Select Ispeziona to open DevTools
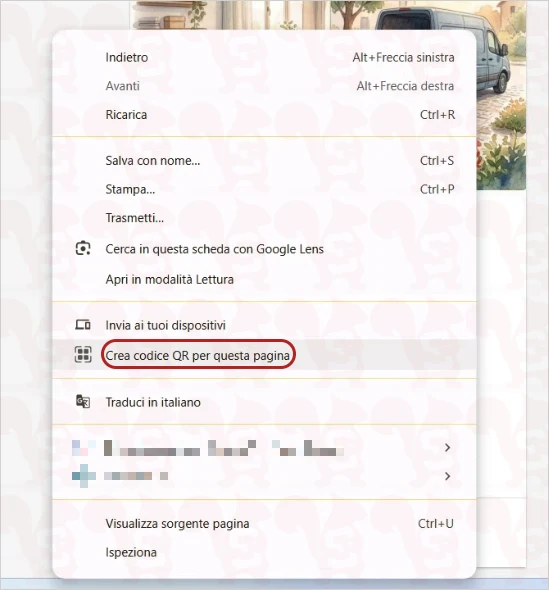Viewport: 549px width, 590px height. [x=264, y=552]
